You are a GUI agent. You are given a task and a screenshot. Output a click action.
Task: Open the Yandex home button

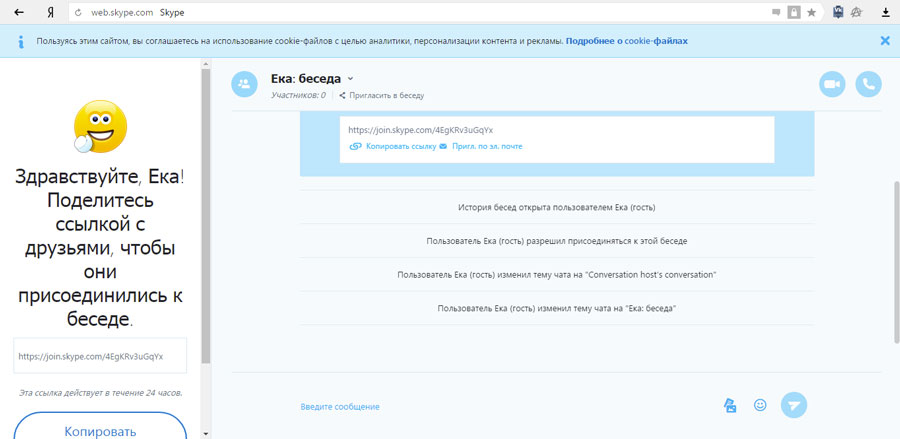coord(51,13)
